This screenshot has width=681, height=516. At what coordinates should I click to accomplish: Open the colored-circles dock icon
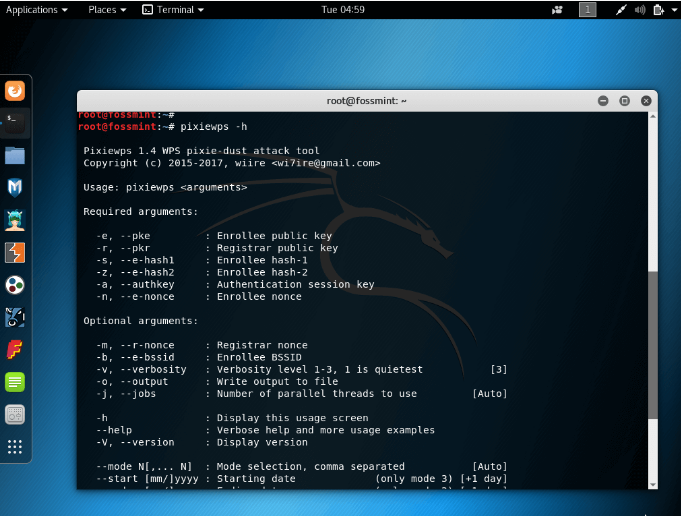(15, 285)
